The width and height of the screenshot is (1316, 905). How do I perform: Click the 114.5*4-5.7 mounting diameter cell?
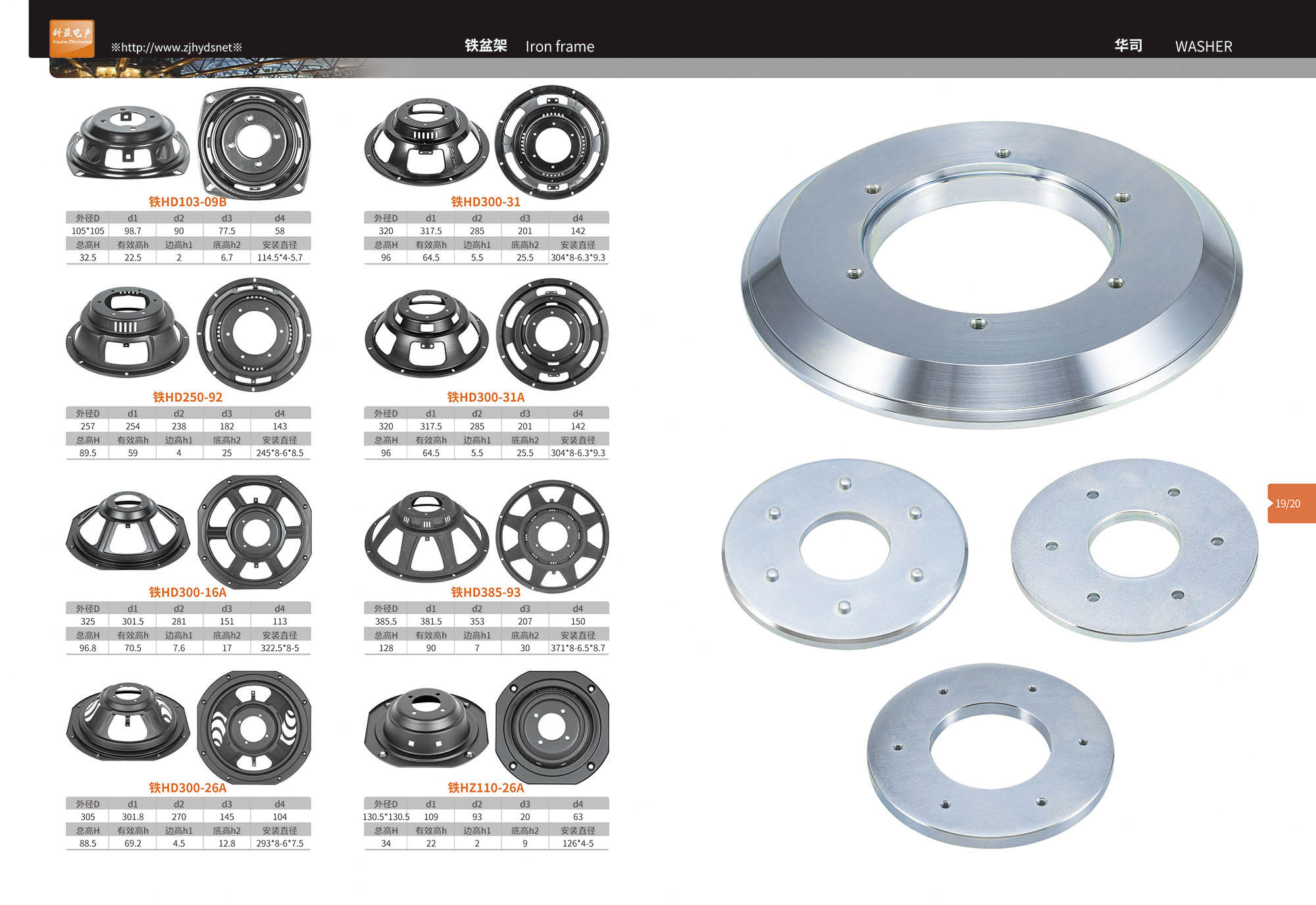pos(280,258)
